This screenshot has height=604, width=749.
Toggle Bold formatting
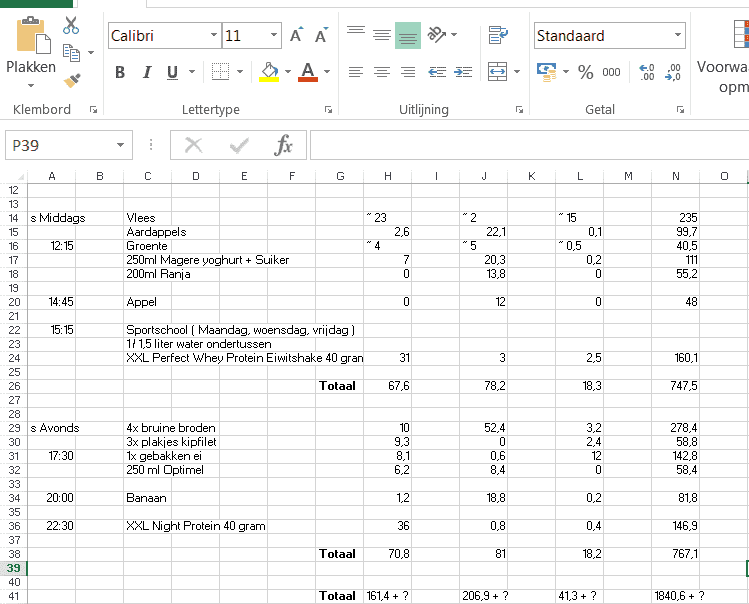pyautogui.click(x=120, y=72)
